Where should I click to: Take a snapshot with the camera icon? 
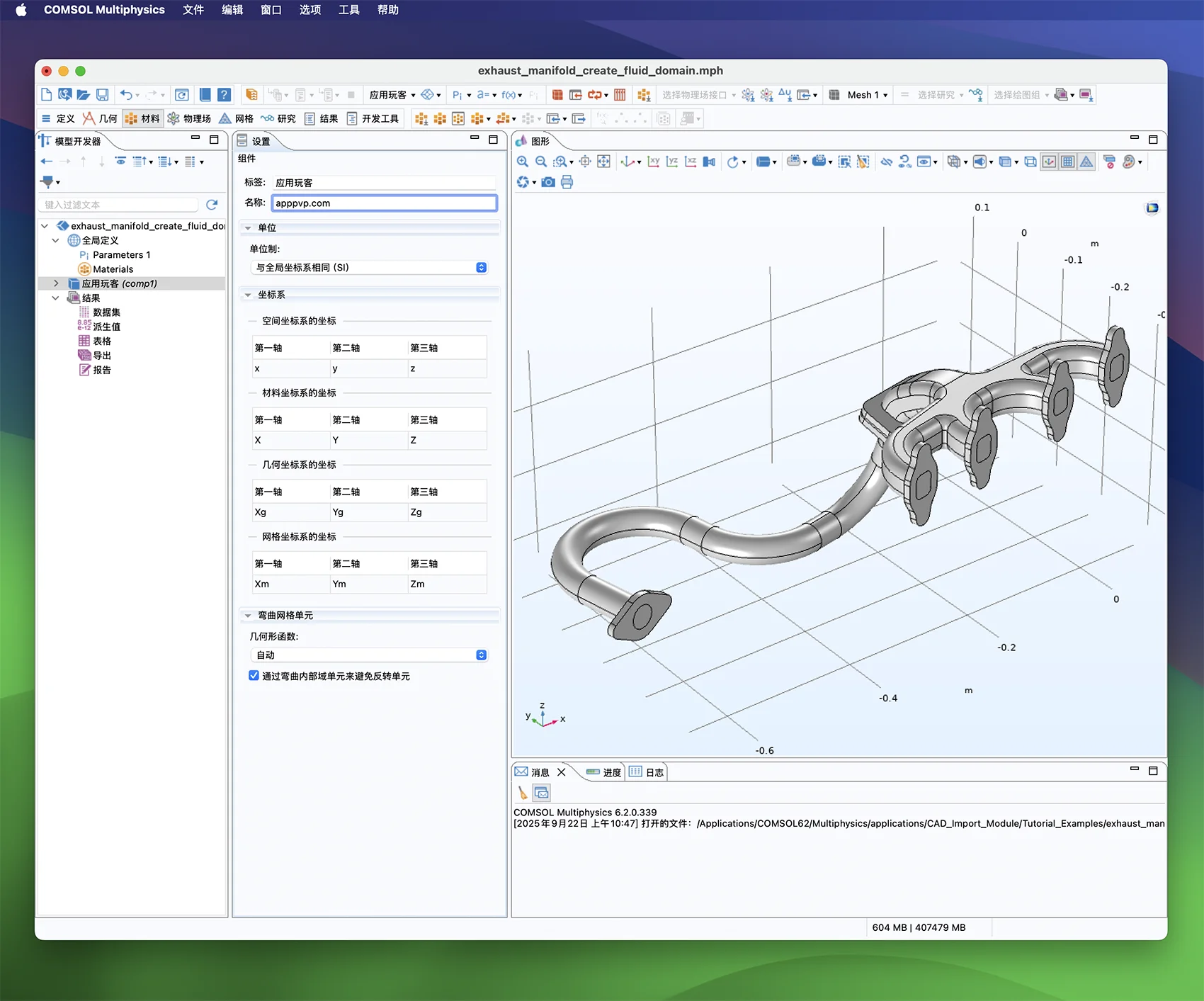pyautogui.click(x=548, y=182)
